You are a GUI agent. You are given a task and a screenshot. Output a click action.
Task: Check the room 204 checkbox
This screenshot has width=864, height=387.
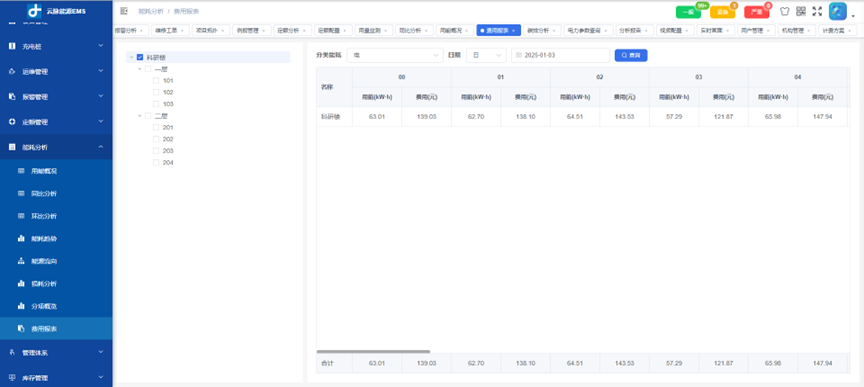[156, 163]
